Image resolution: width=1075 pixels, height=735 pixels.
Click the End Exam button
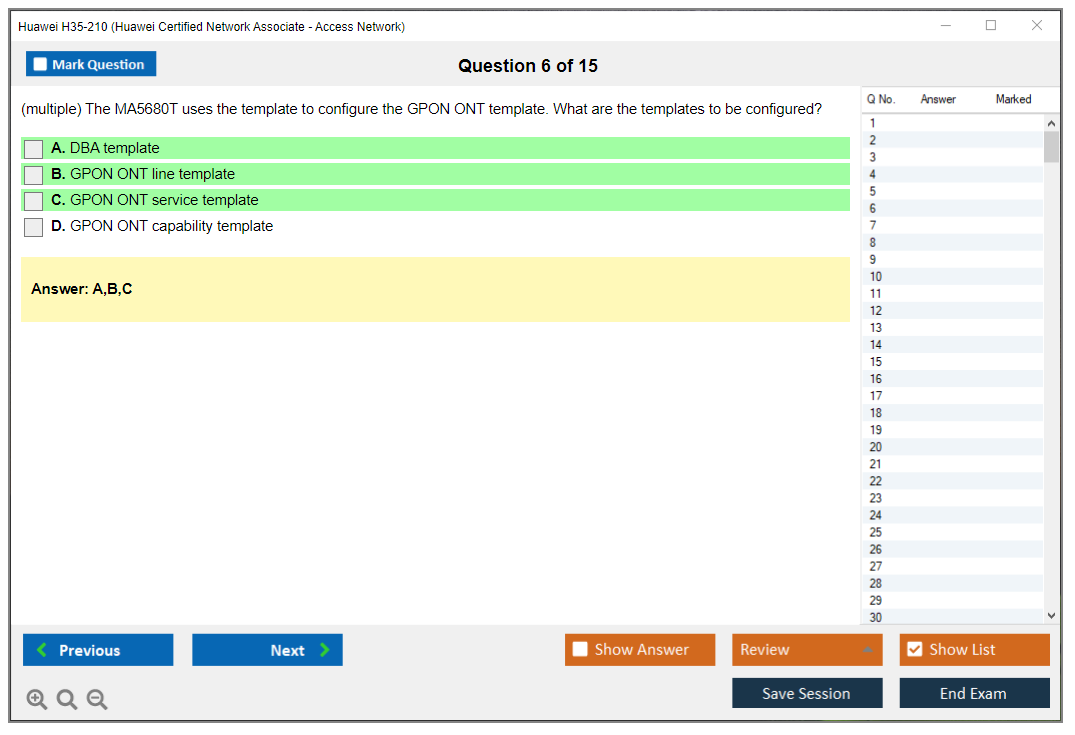[x=973, y=693]
